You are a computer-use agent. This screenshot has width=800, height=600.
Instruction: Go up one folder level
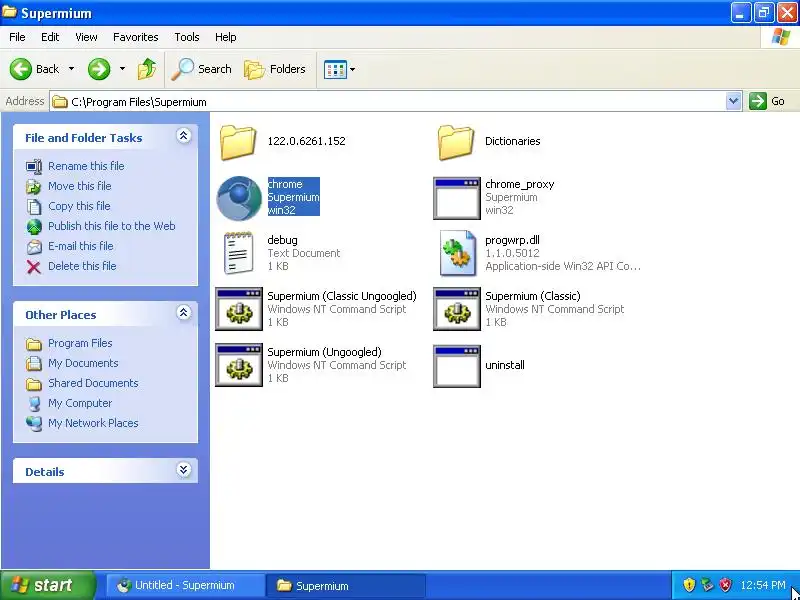click(x=147, y=69)
